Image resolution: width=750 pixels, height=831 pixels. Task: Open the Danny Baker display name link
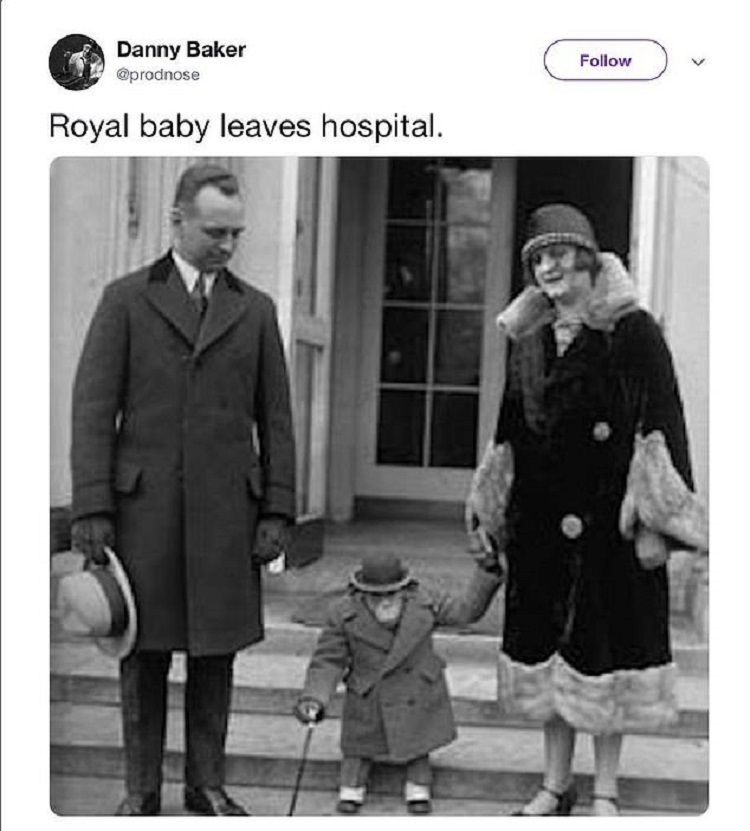(181, 49)
